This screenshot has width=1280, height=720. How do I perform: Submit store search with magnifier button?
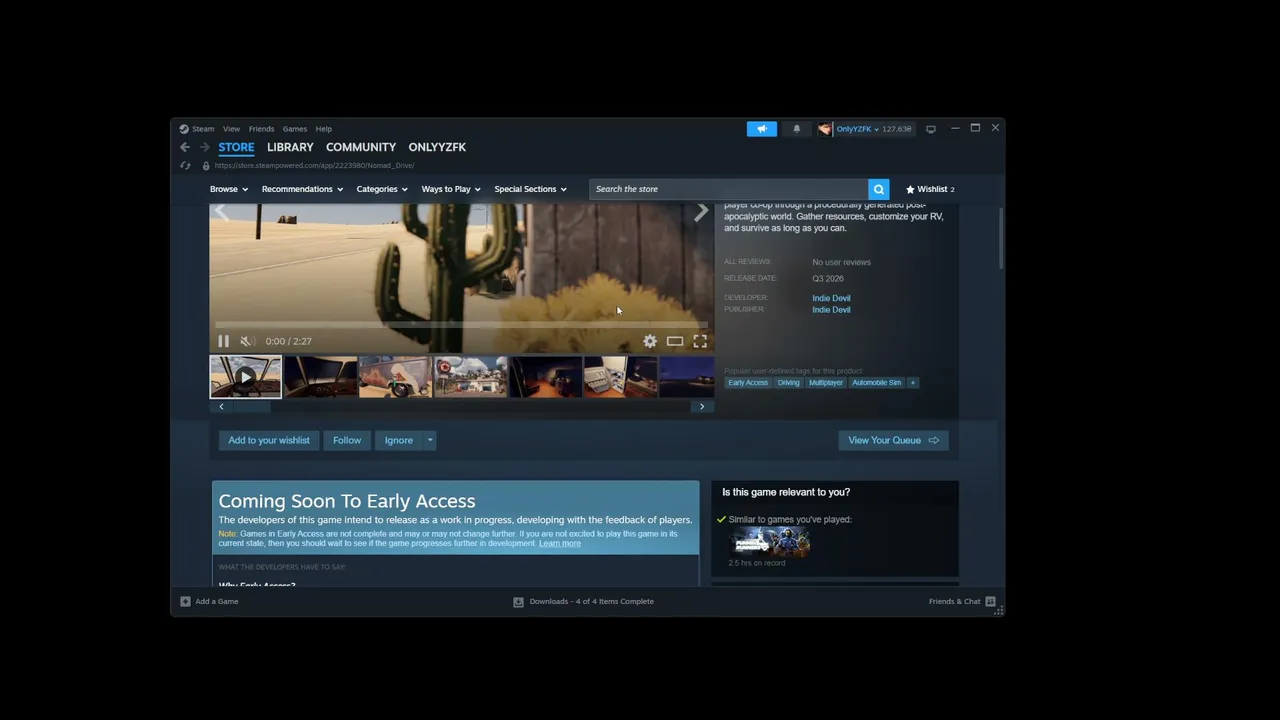click(879, 189)
